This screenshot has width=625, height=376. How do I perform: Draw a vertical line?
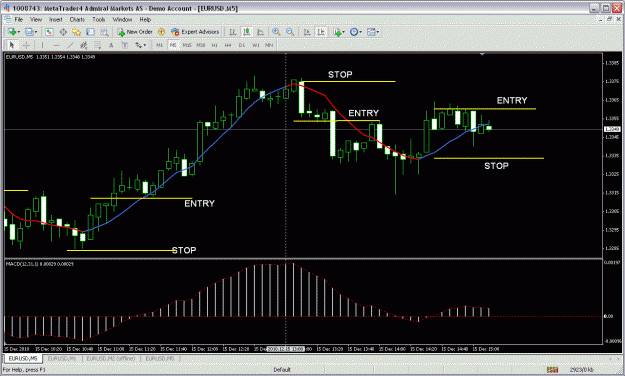[42, 45]
